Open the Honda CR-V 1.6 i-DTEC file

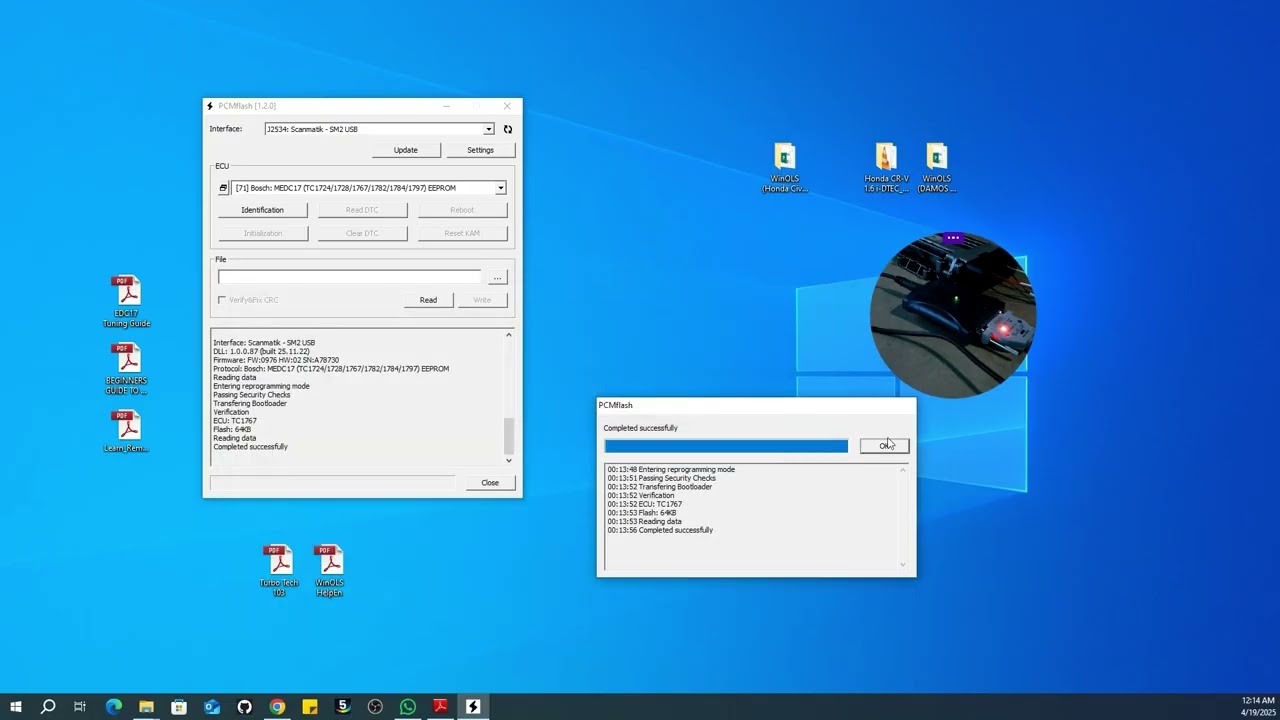[x=886, y=168]
